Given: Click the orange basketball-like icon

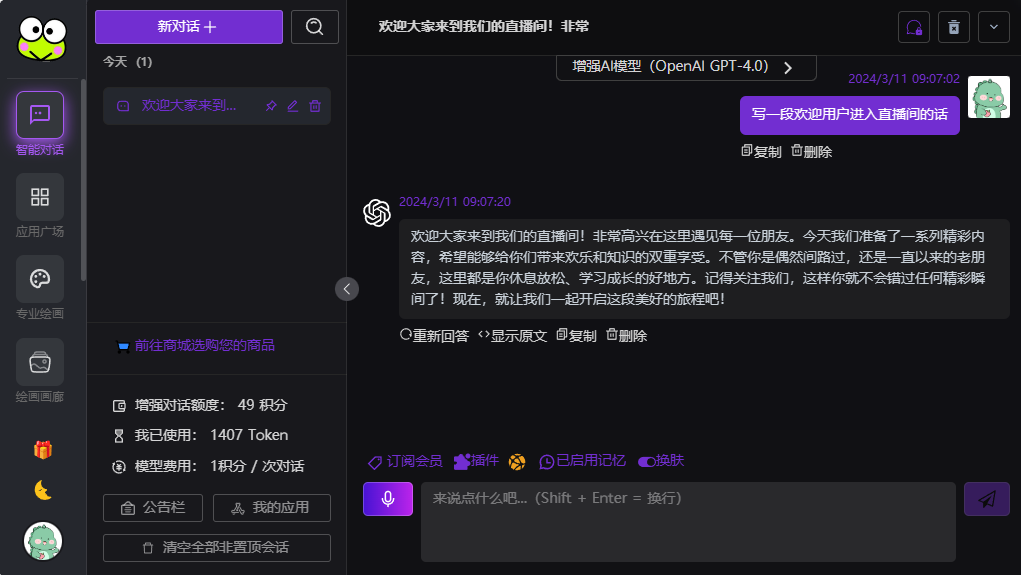Looking at the screenshot, I should point(517,462).
